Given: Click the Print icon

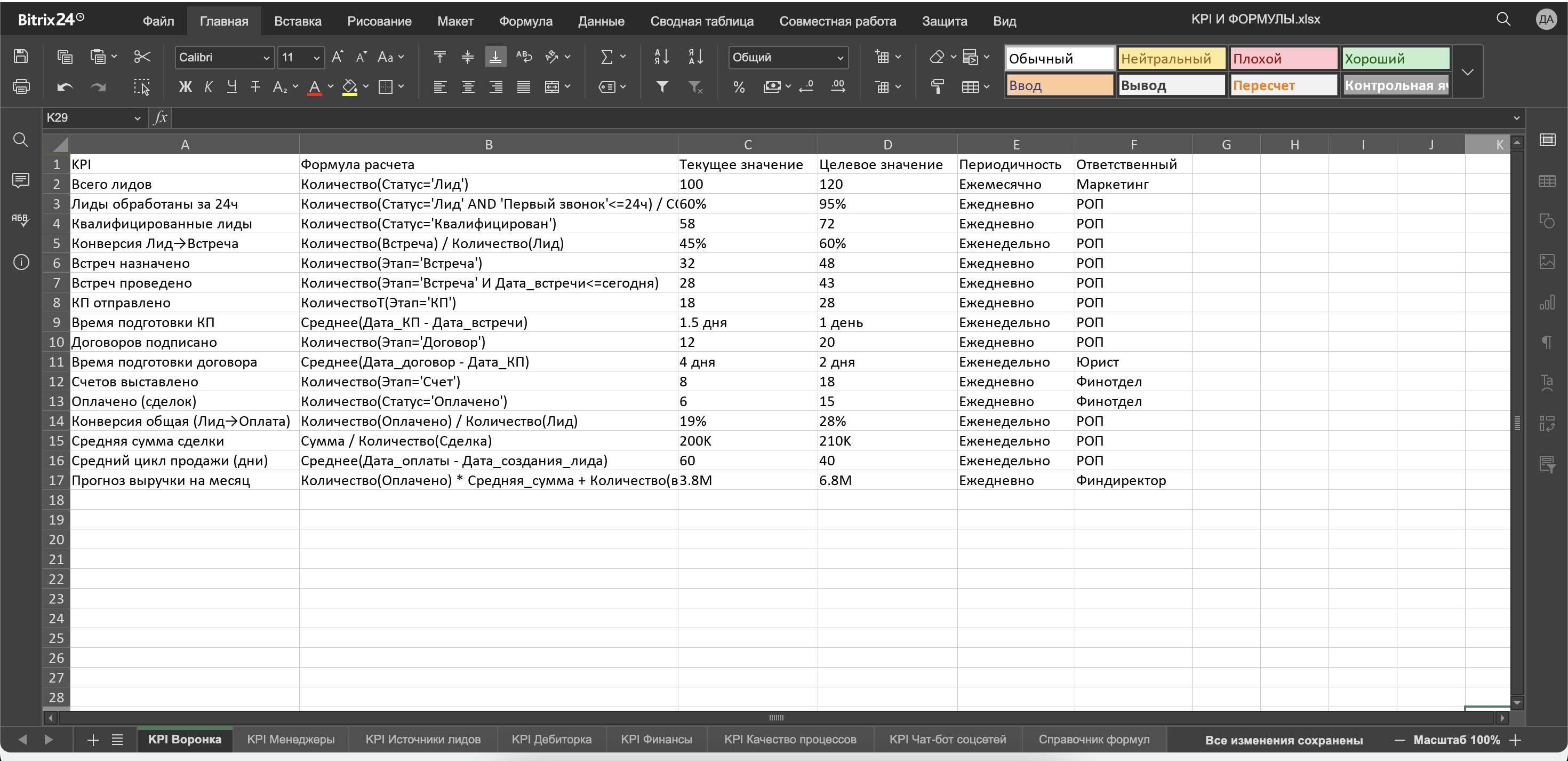Looking at the screenshot, I should (x=21, y=86).
